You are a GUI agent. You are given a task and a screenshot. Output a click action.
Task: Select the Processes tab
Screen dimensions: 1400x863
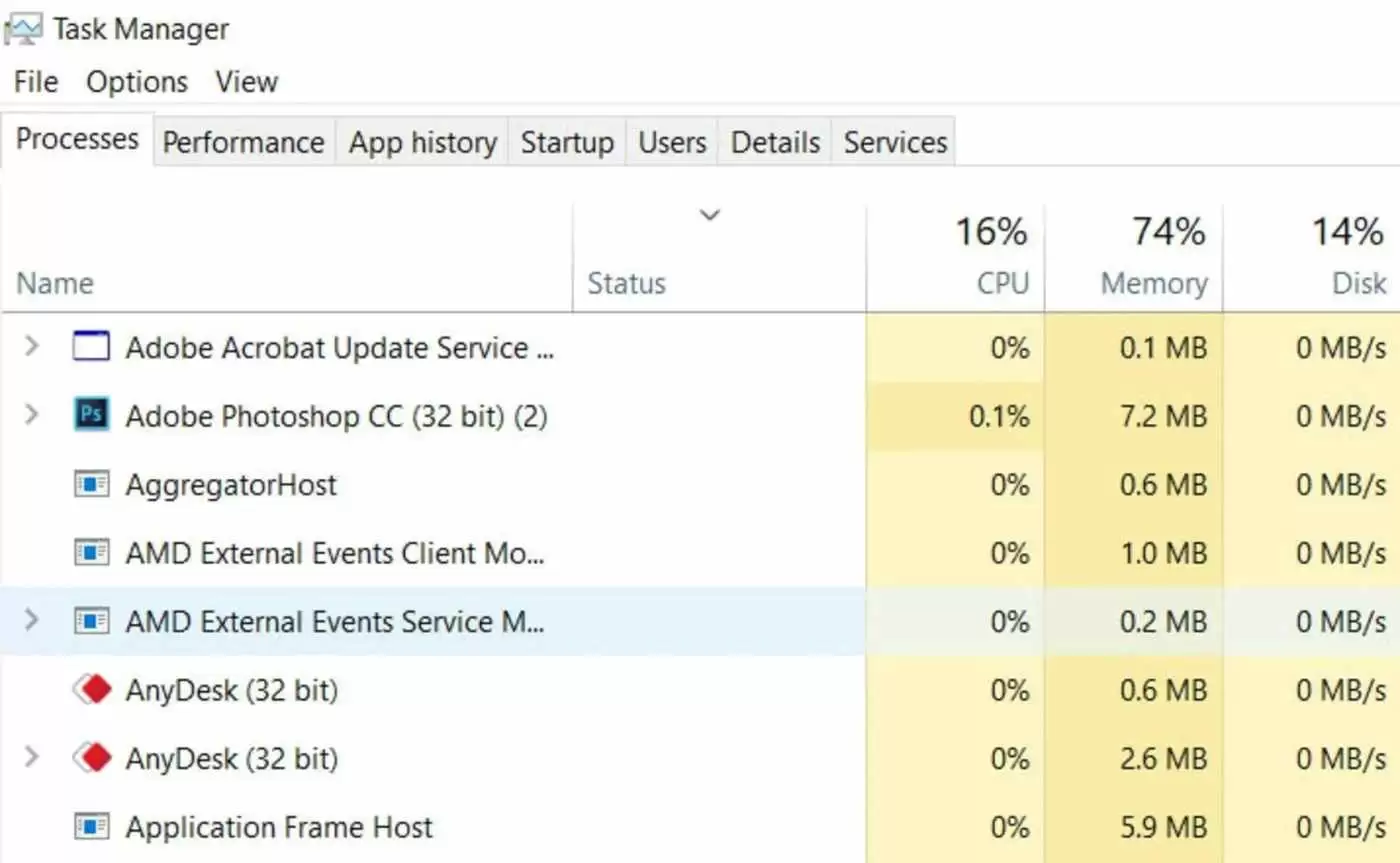point(77,139)
